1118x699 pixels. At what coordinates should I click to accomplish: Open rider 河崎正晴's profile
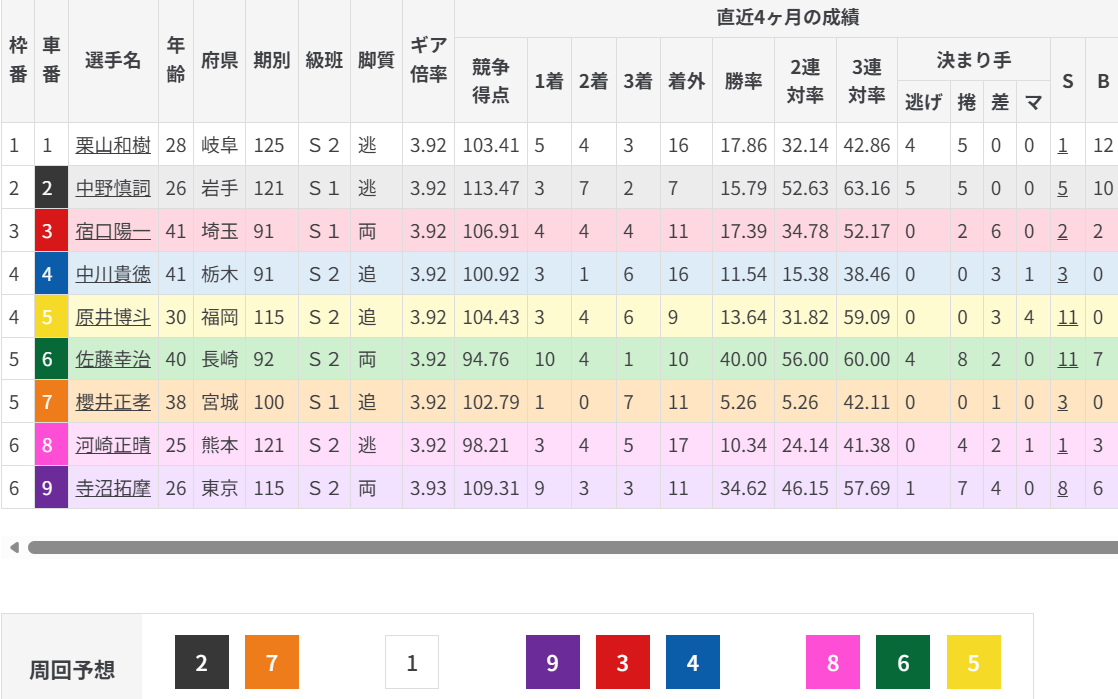113,446
